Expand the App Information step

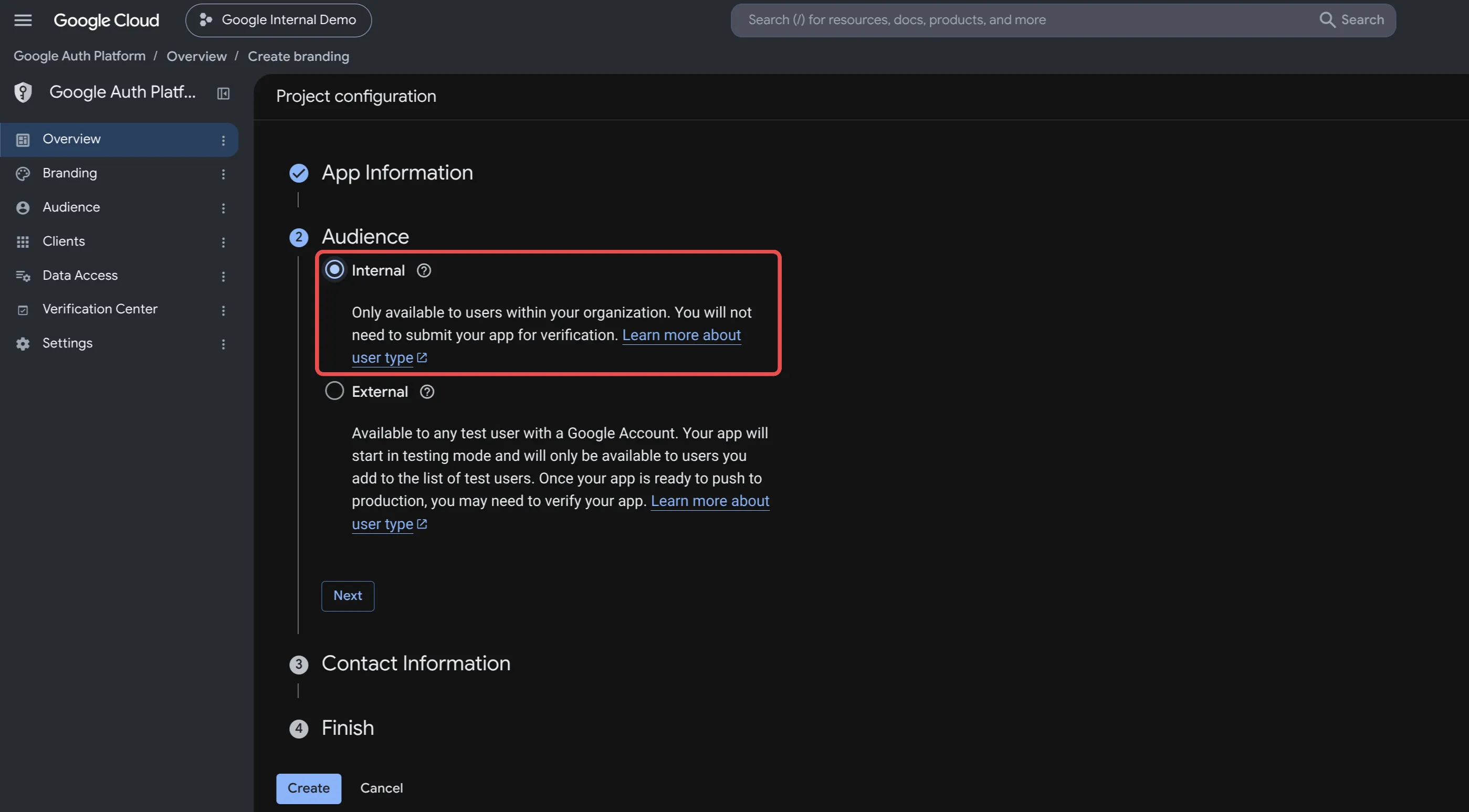click(x=397, y=173)
